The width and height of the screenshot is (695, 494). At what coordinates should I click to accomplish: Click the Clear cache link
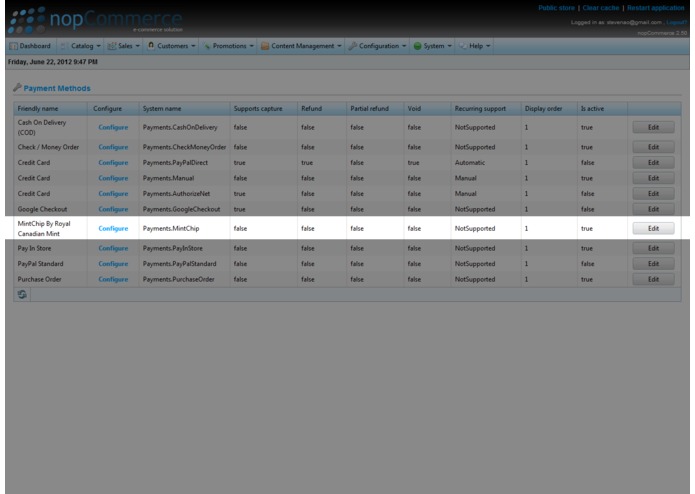click(x=601, y=8)
